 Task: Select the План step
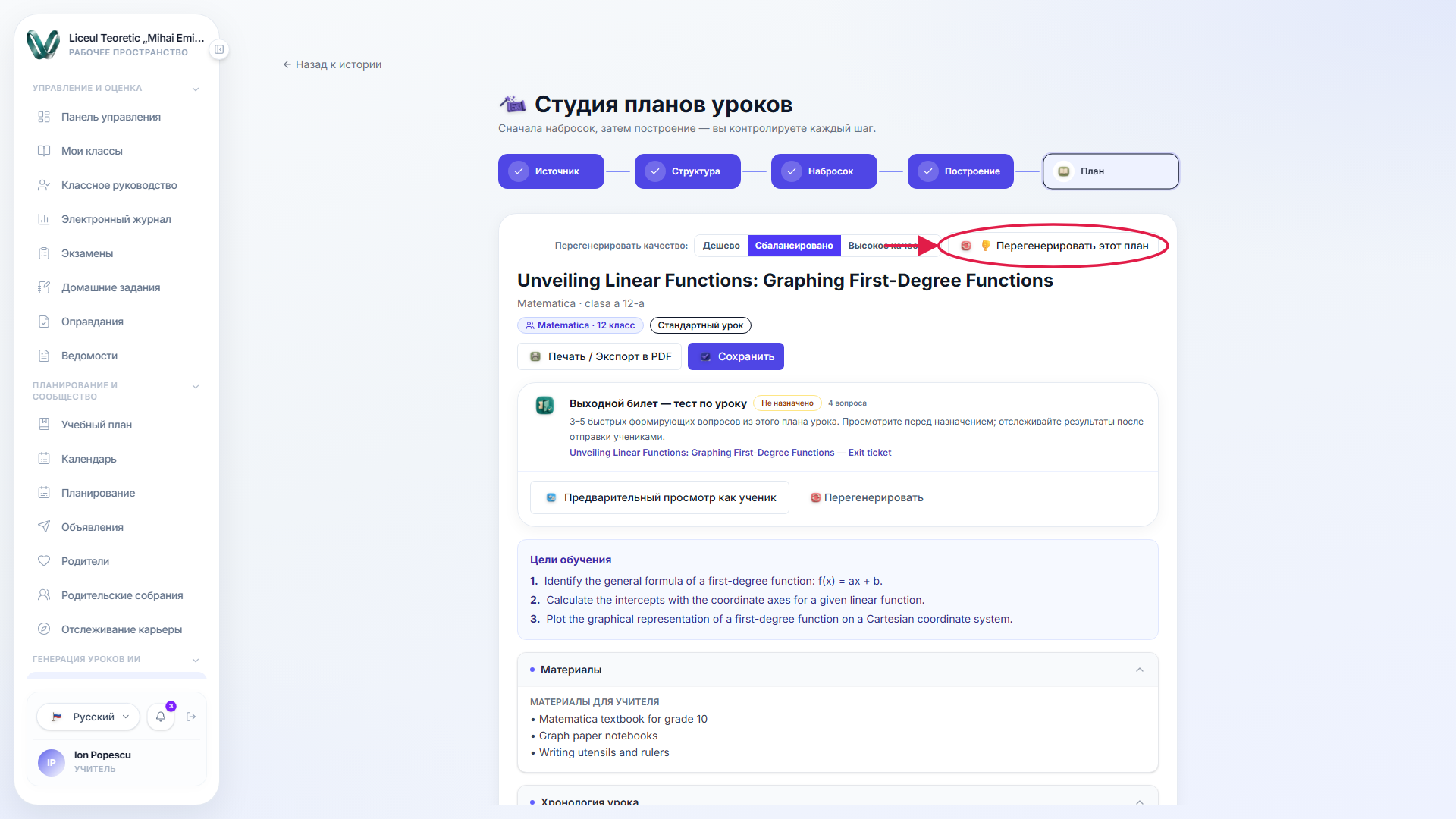coord(1111,171)
